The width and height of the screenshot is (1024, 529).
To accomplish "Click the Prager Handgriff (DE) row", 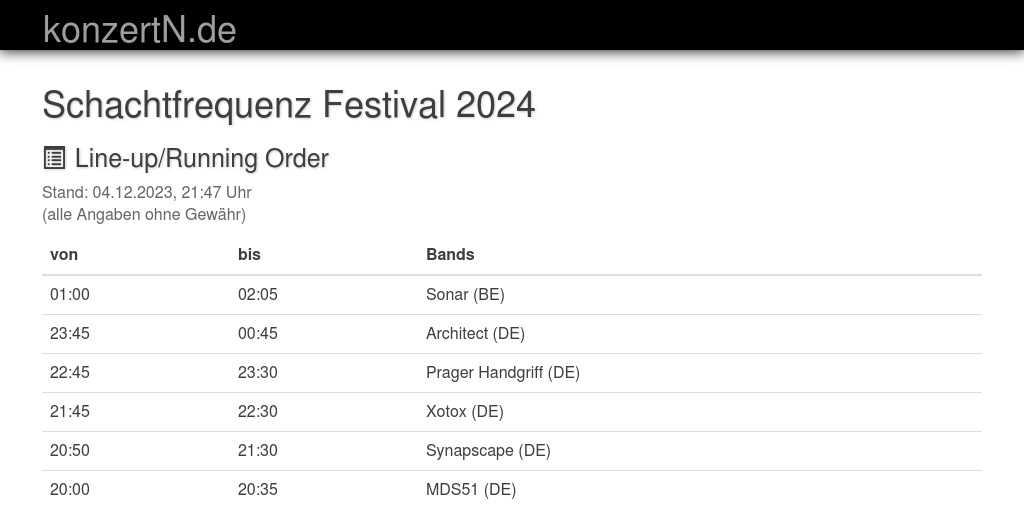I will coord(503,372).
